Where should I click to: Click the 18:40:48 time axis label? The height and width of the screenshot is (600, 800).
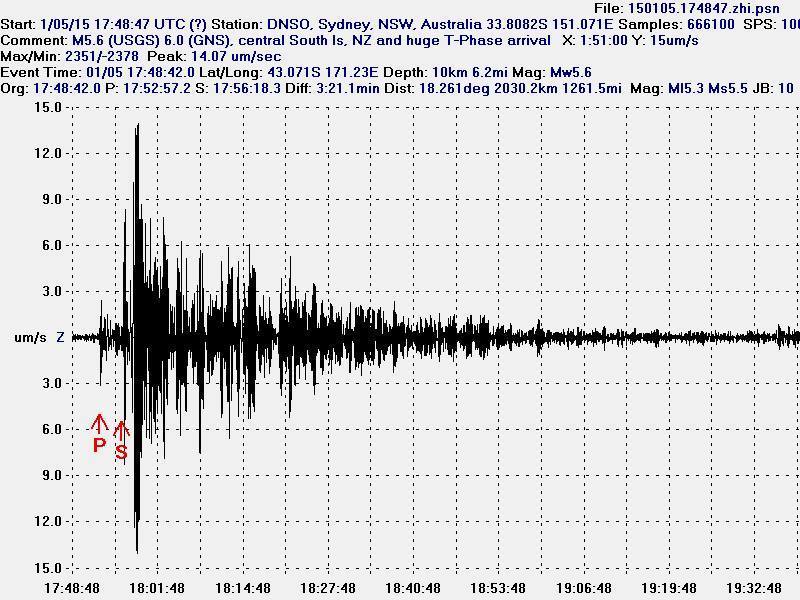[x=413, y=588]
